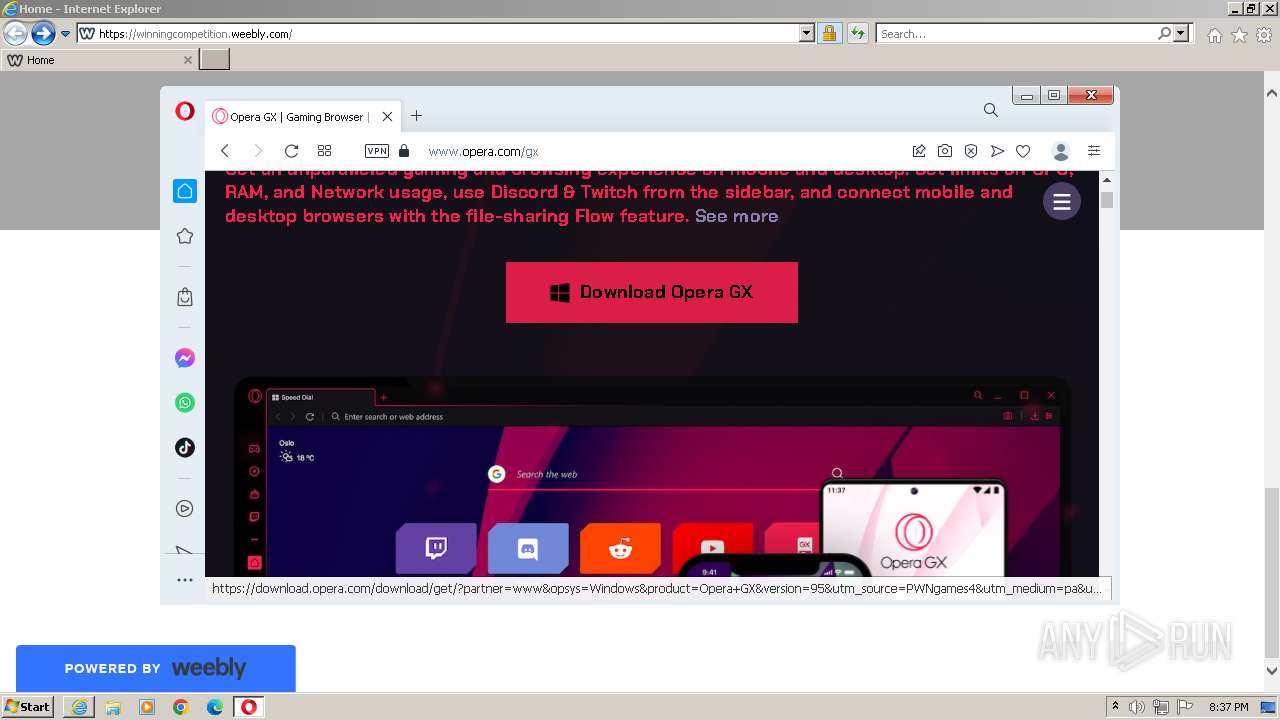This screenshot has height=720, width=1280.
Task: Click the Opera forward arrow
Action: 258,151
